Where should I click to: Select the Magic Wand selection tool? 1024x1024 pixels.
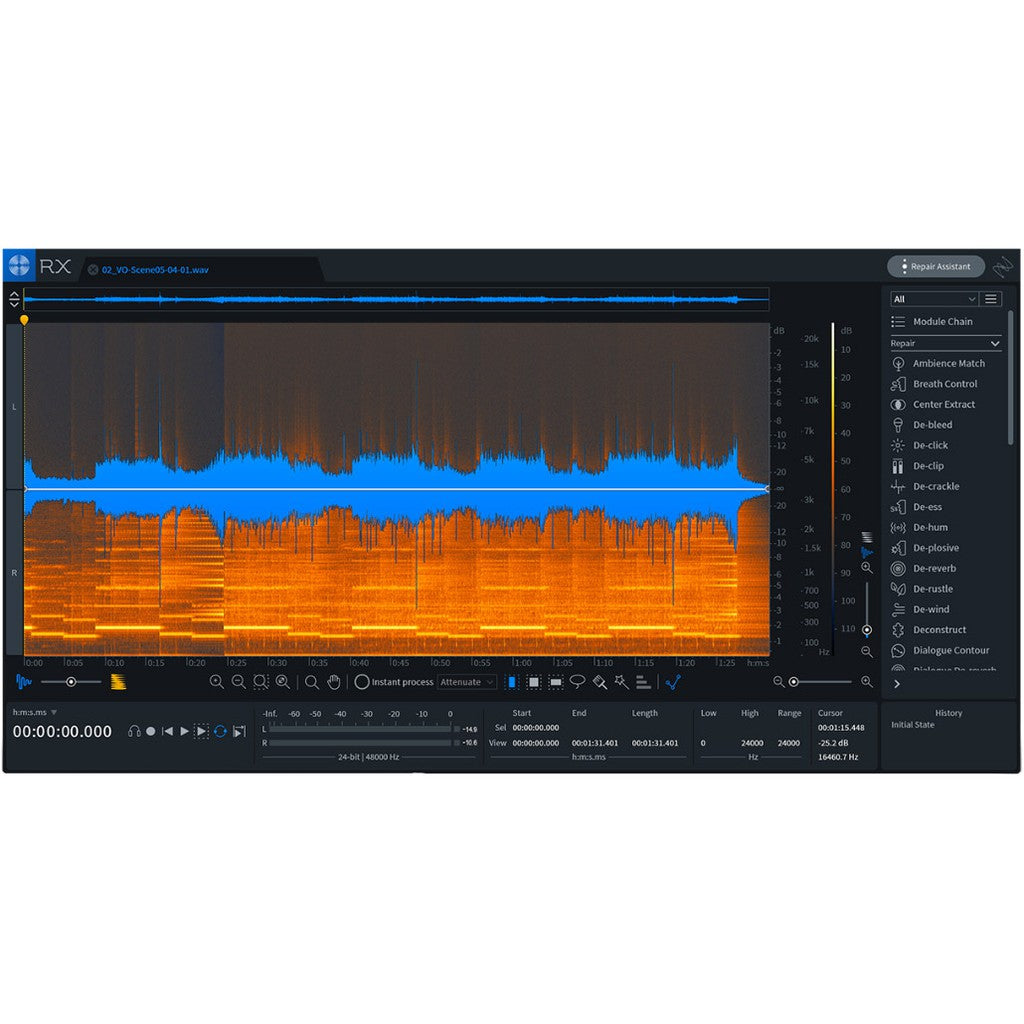tap(622, 682)
